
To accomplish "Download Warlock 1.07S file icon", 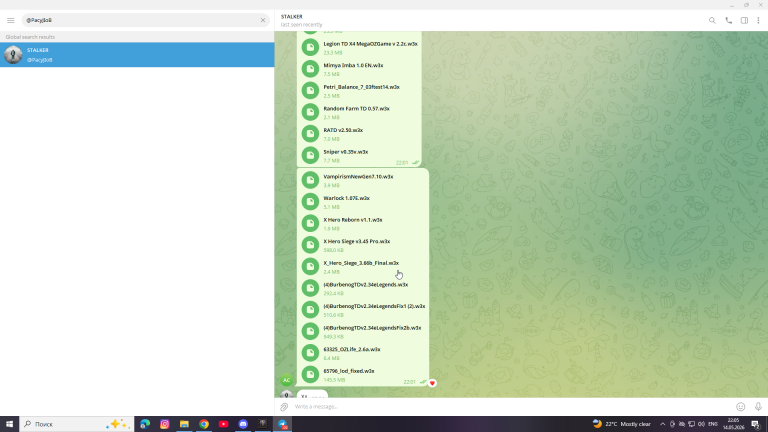I will [x=310, y=202].
